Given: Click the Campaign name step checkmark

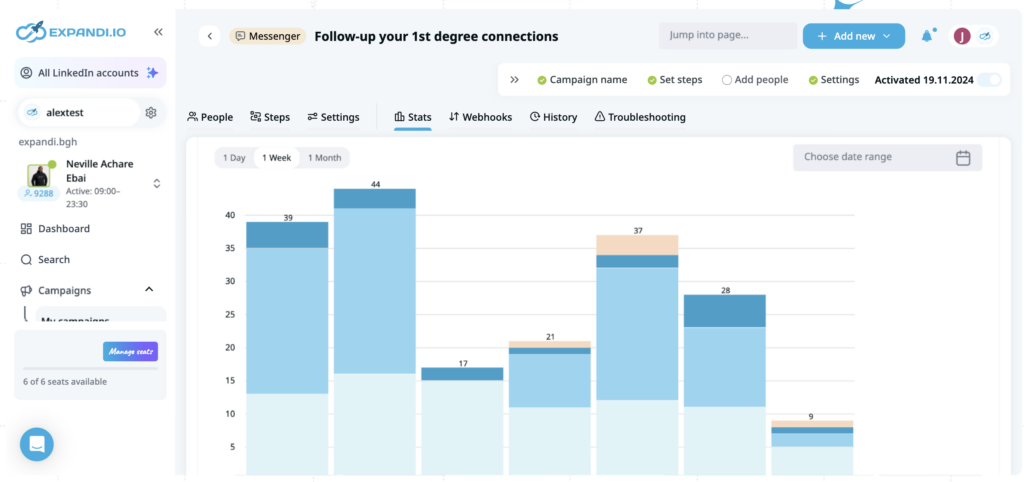Looking at the screenshot, I should pyautogui.click(x=542, y=80).
